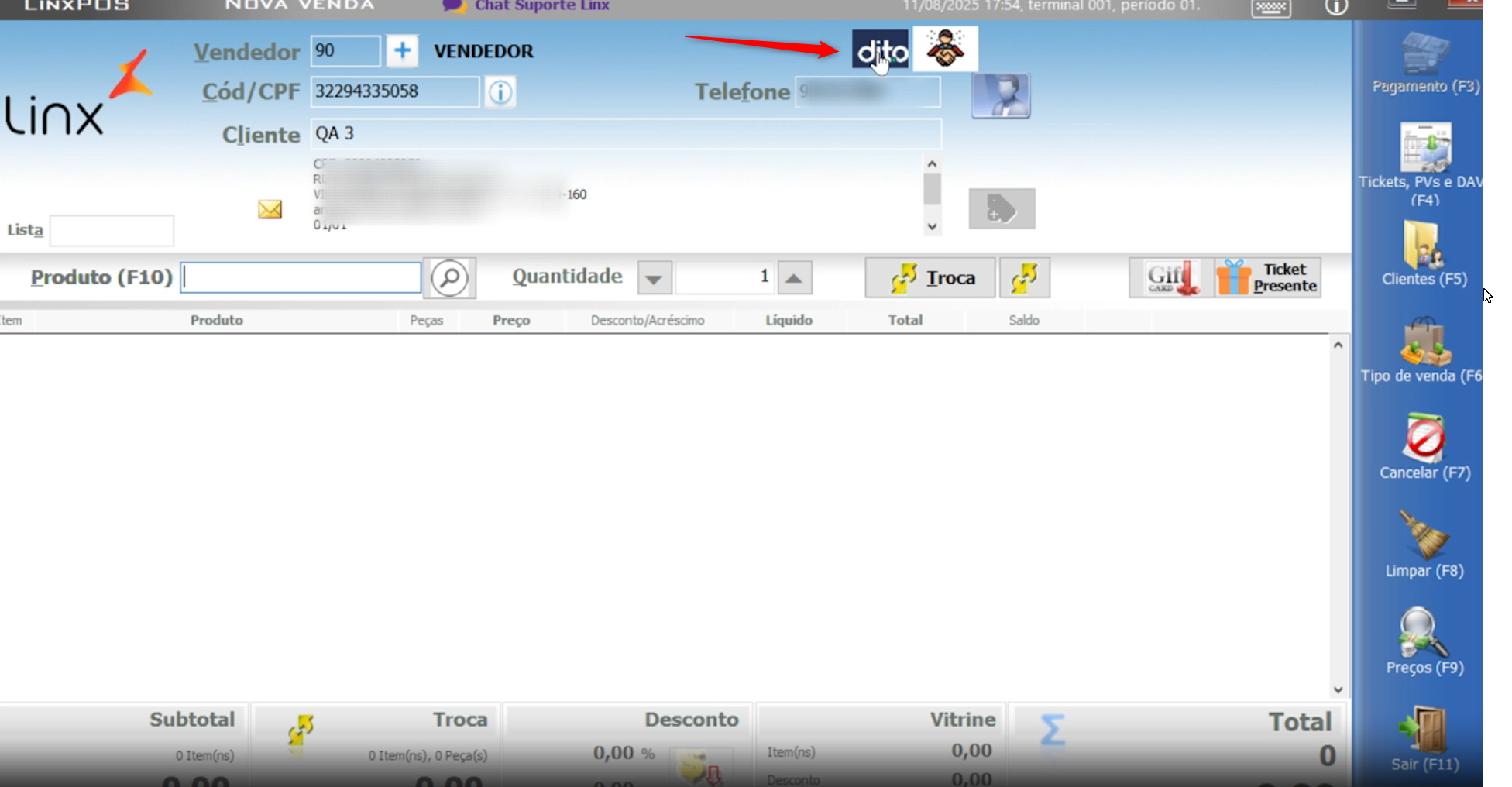The image size is (1512, 787).
Task: Click the Linx logo
Action: 77,93
